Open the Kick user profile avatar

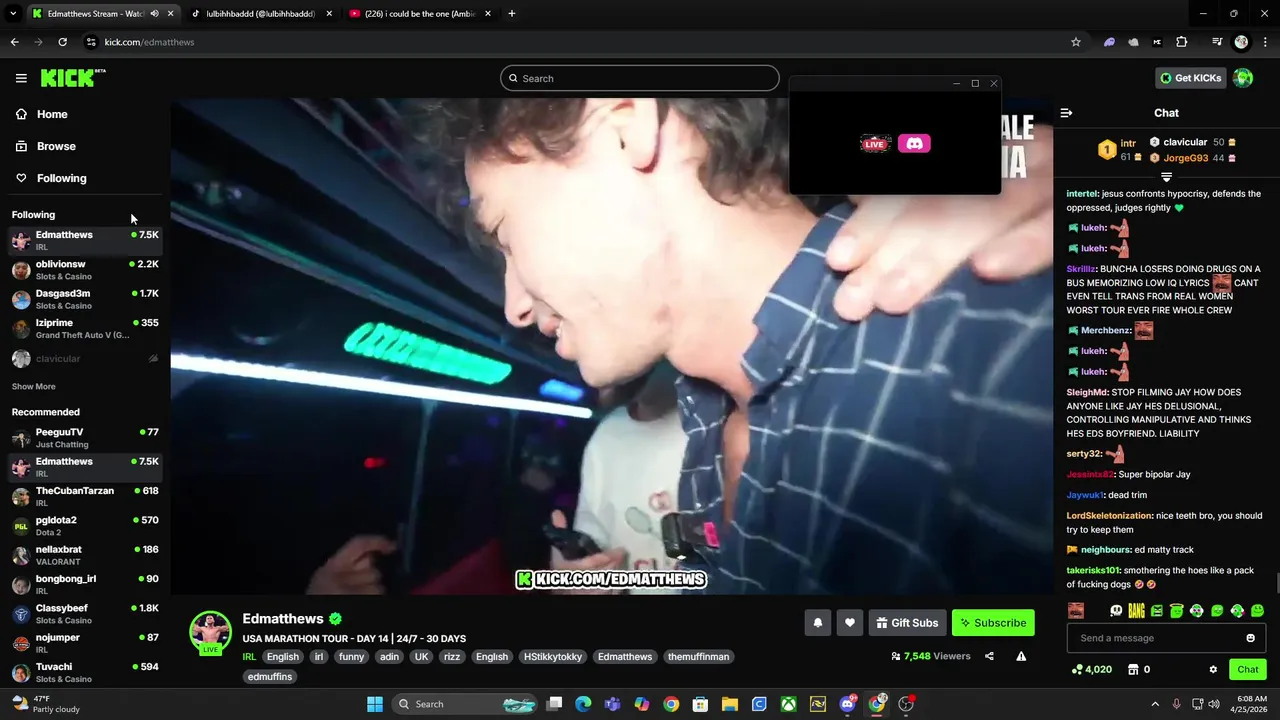coord(1243,78)
